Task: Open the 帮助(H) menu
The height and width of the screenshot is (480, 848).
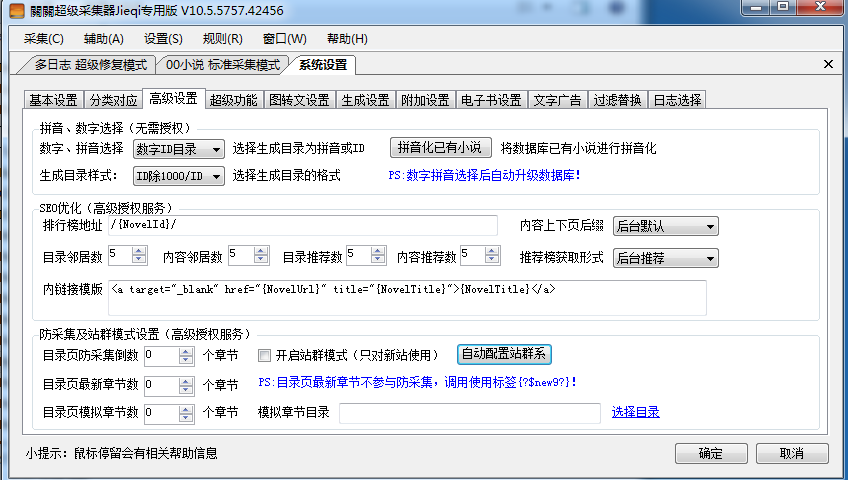Action: point(348,39)
